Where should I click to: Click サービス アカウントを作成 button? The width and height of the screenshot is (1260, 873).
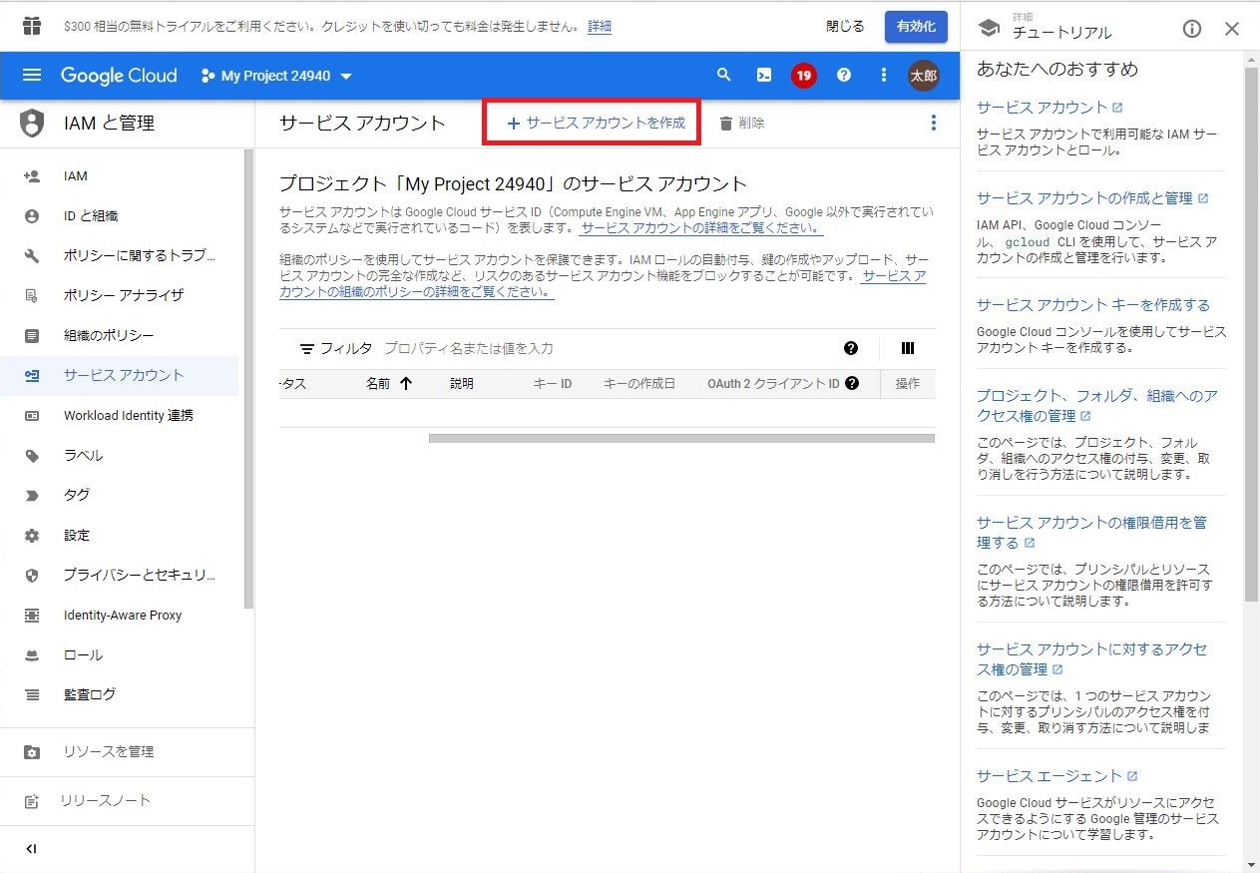click(596, 123)
